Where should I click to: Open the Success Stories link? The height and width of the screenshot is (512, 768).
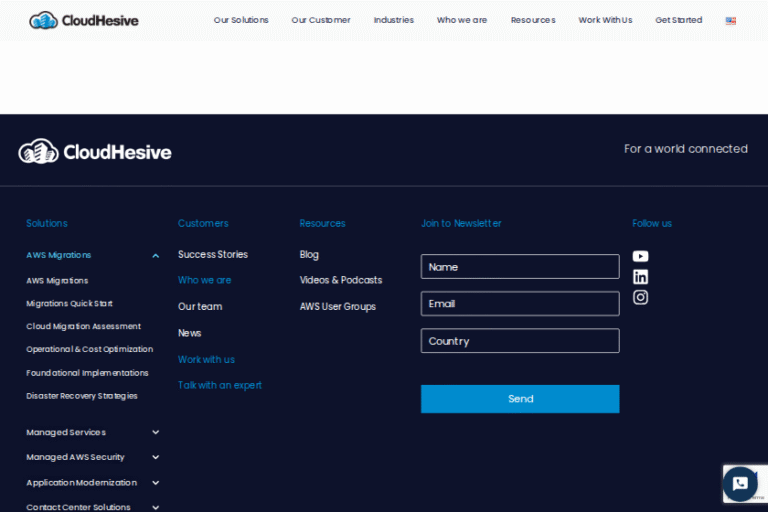[x=213, y=255]
